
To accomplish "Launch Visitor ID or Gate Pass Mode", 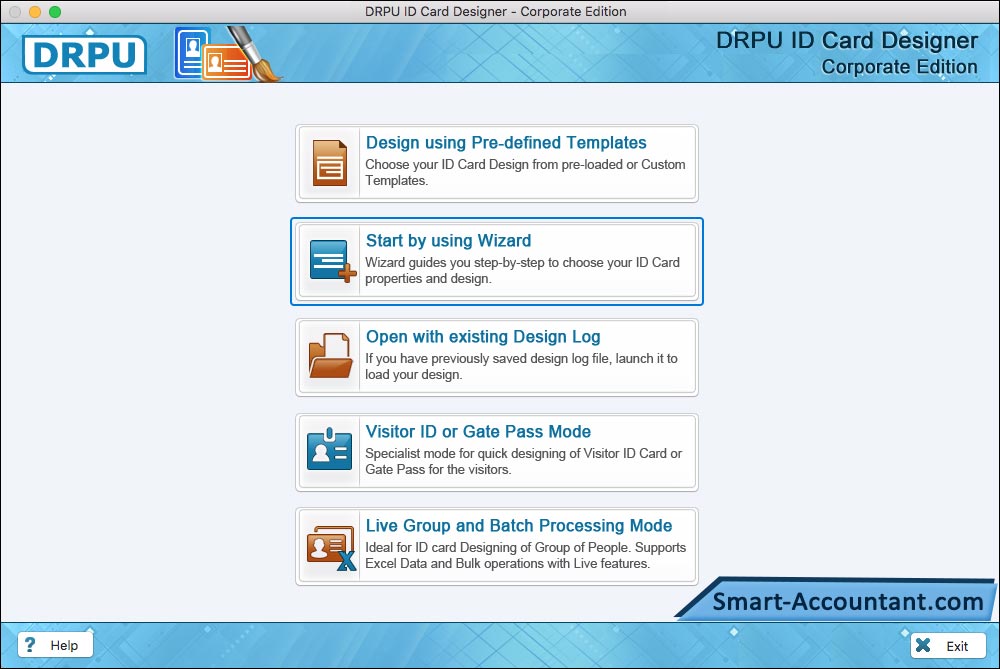I will (497, 452).
